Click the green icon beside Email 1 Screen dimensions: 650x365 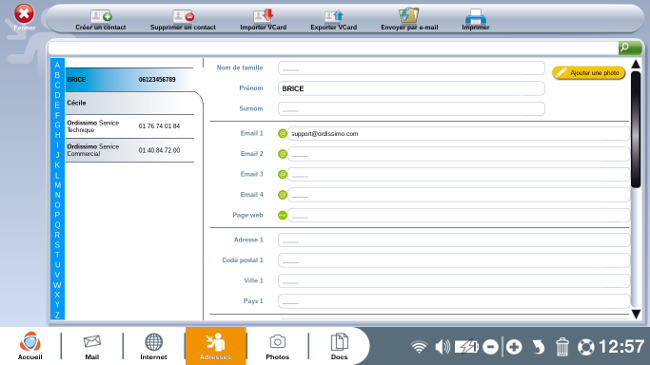[x=282, y=134]
